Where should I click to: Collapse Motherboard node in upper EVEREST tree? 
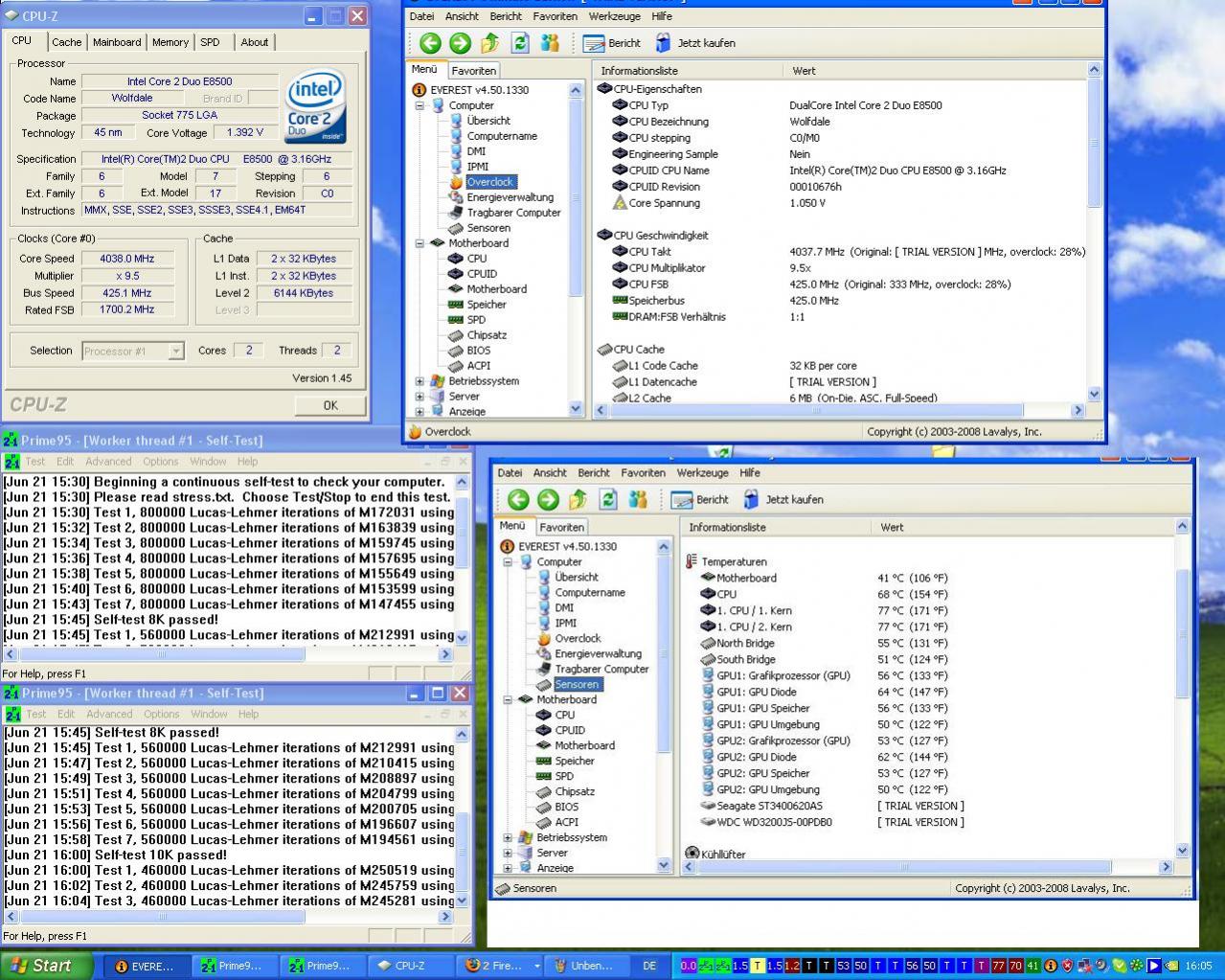(420, 243)
